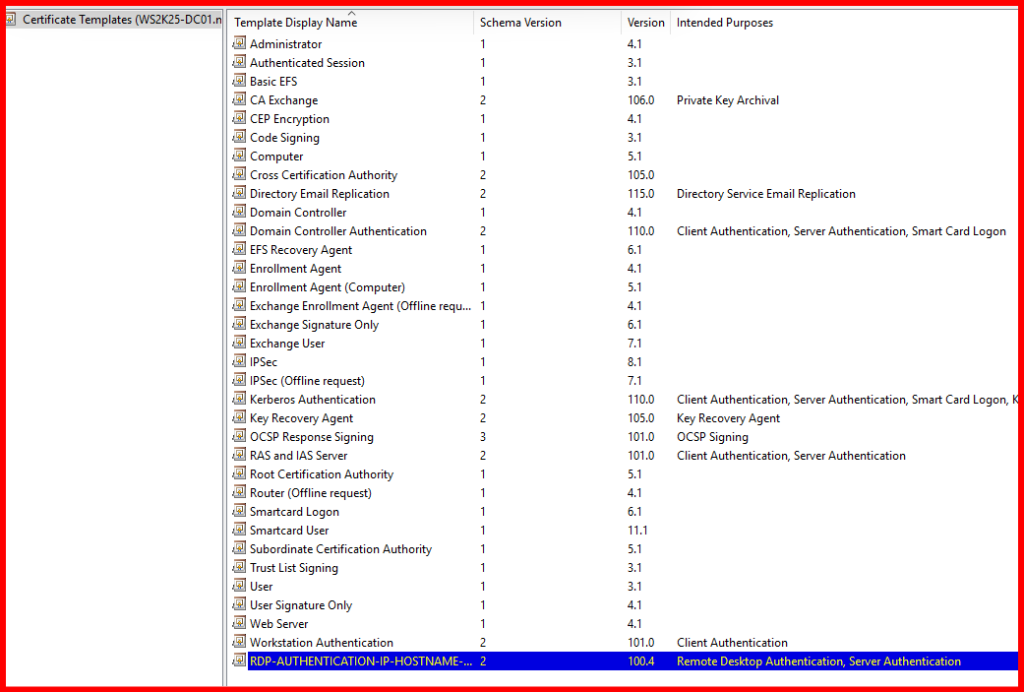Select the Subordinate Certification Authority template
This screenshot has height=692, width=1024.
(340, 549)
